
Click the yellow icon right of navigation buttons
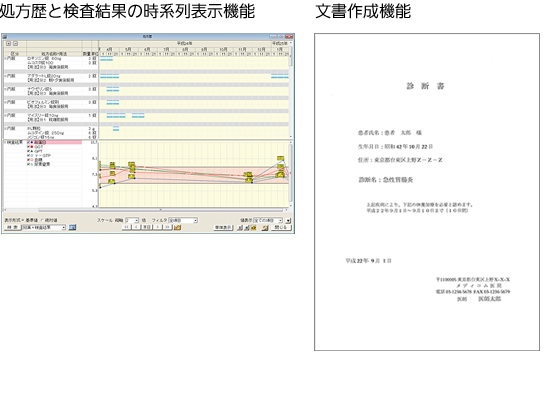(x=177, y=228)
